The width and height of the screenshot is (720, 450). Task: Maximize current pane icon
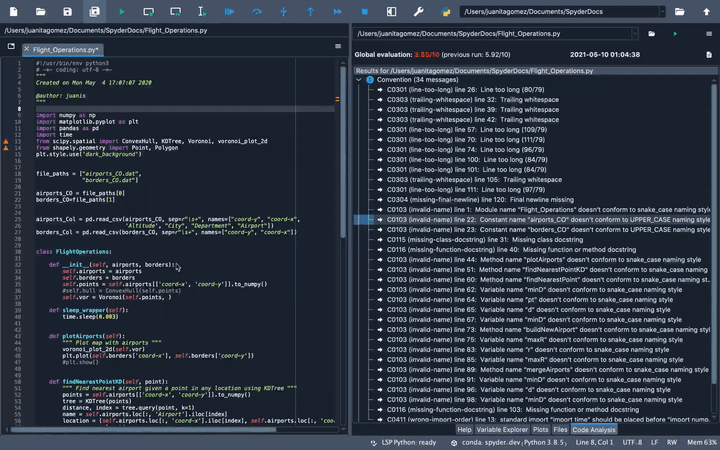pos(391,11)
